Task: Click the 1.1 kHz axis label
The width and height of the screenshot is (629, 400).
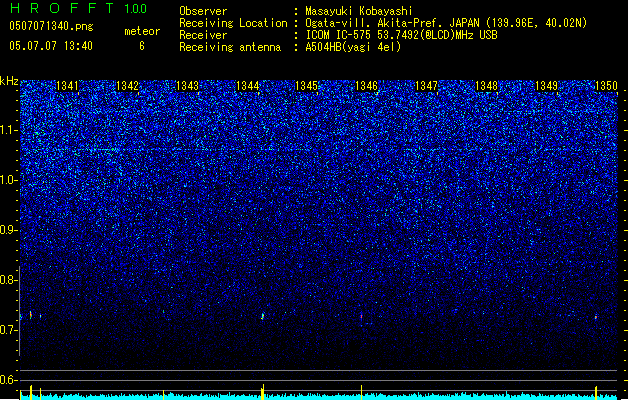Action: [8, 130]
